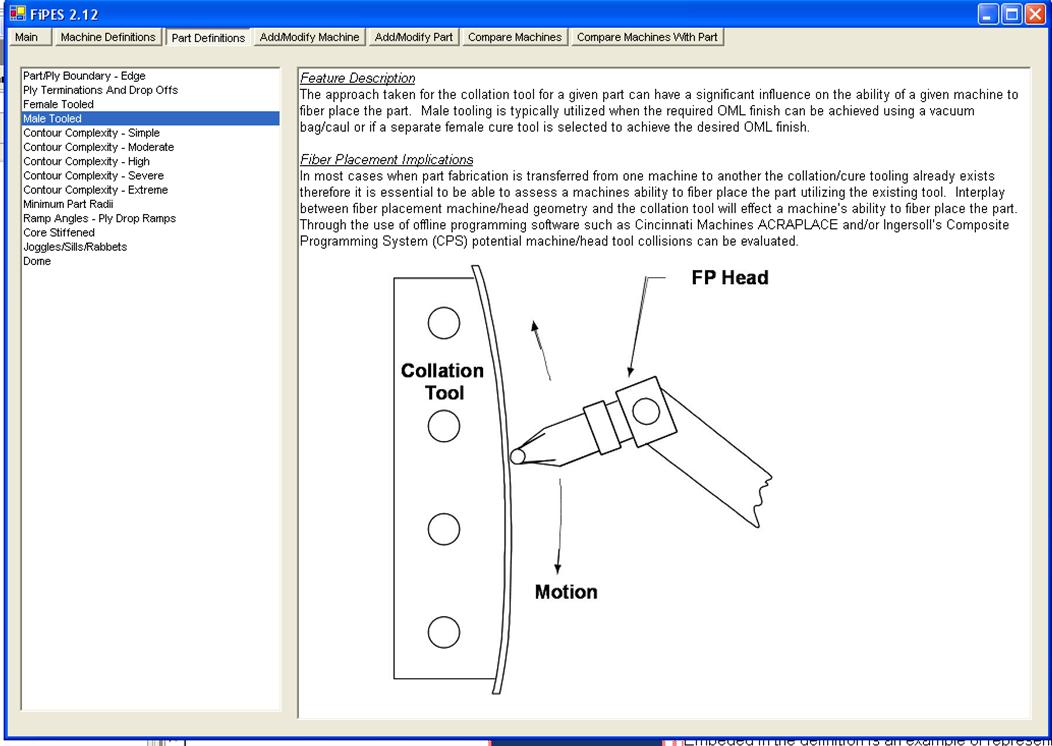Choose Contour Complexity - High item
Image resolution: width=1052 pixels, height=746 pixels.
(x=86, y=161)
